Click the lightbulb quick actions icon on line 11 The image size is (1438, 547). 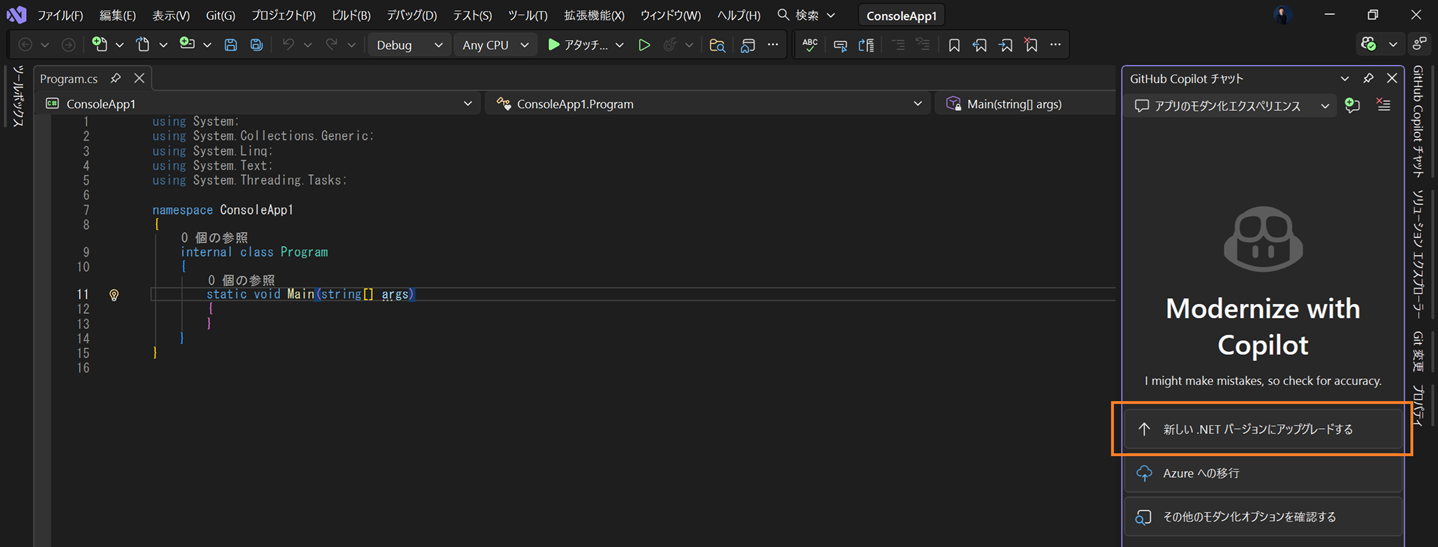click(114, 295)
